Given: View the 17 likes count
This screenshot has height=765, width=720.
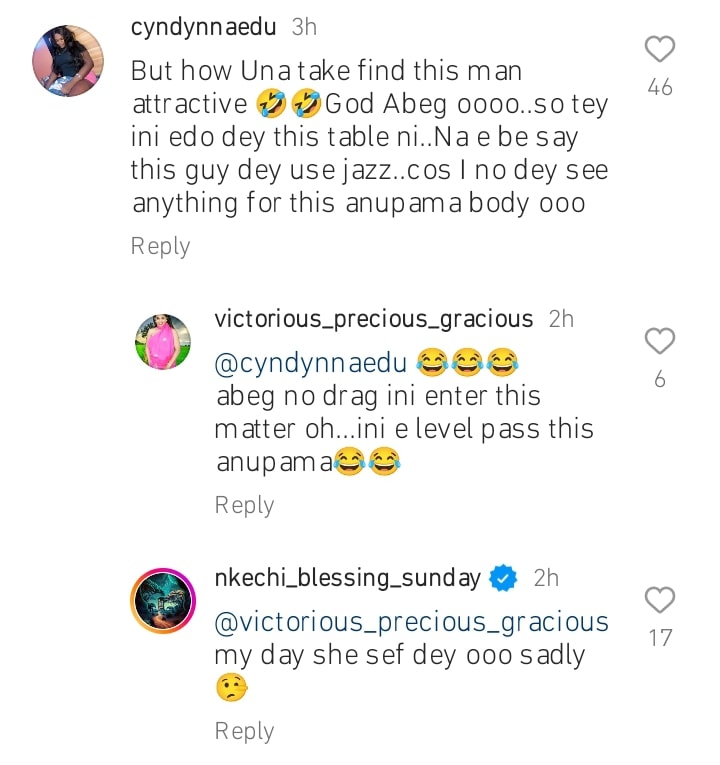Looking at the screenshot, I should click(x=660, y=638).
